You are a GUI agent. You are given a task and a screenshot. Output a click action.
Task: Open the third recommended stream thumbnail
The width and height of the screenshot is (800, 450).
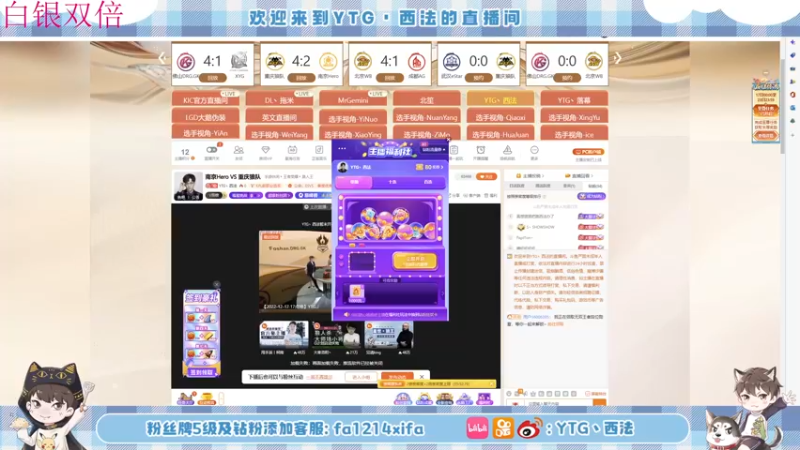coord(389,334)
